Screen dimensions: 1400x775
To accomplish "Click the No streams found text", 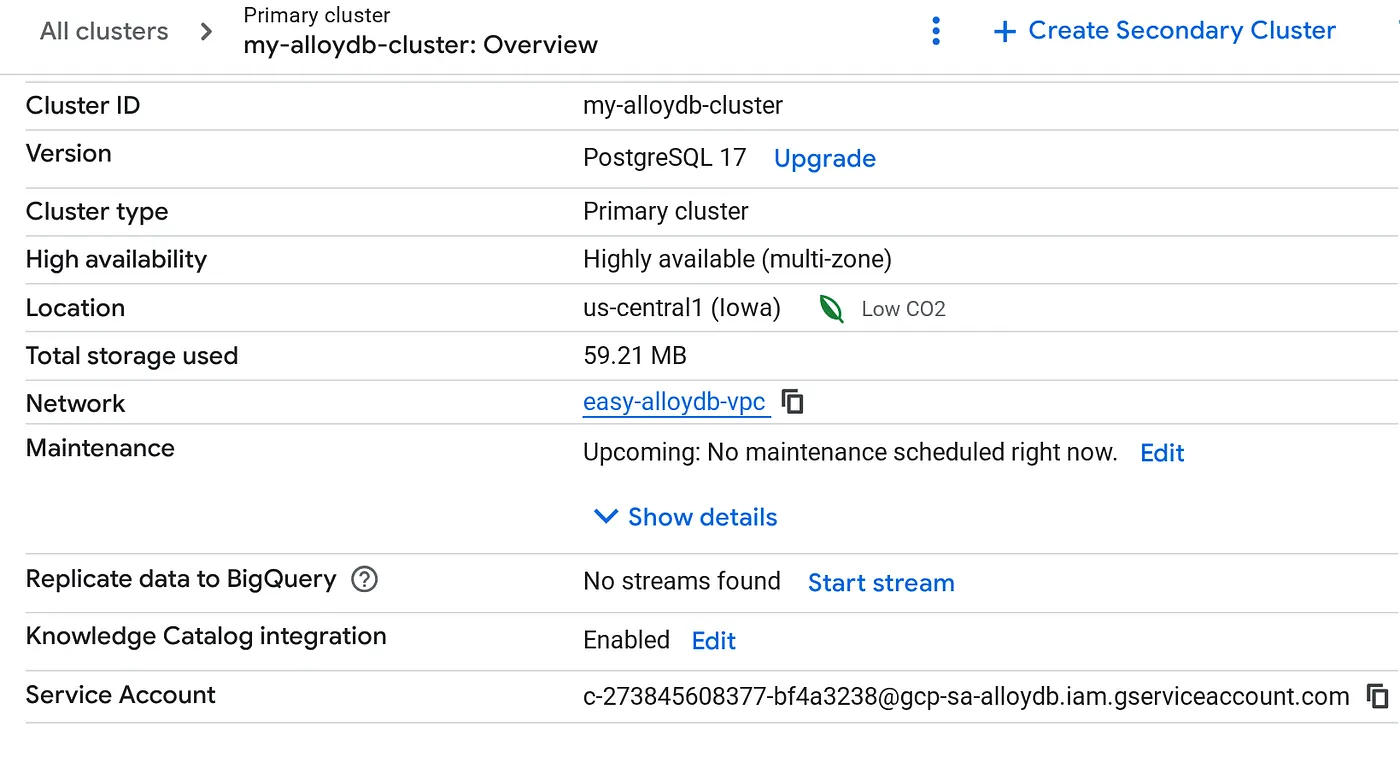I will (682, 582).
